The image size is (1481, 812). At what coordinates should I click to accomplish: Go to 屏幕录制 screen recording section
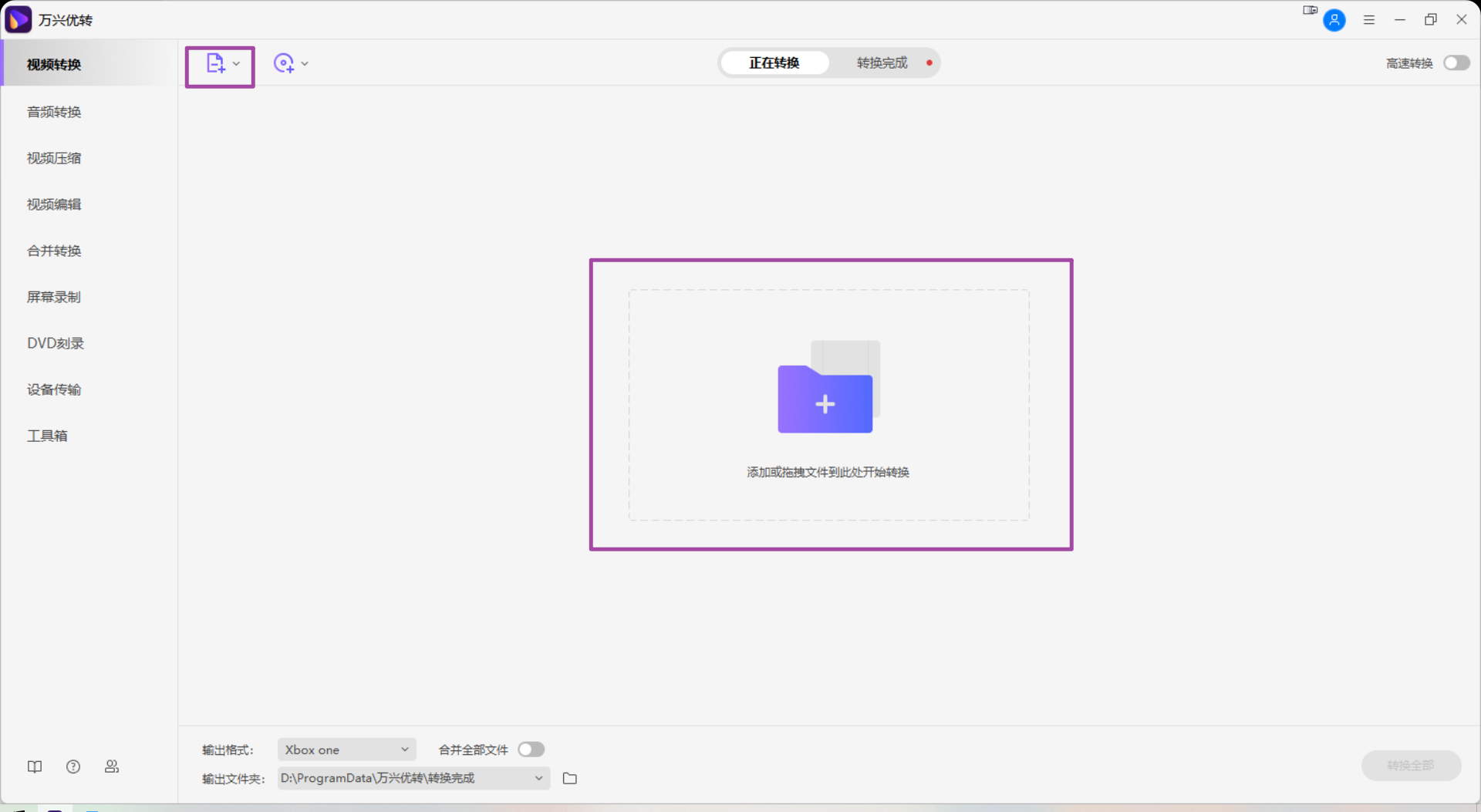(x=54, y=297)
